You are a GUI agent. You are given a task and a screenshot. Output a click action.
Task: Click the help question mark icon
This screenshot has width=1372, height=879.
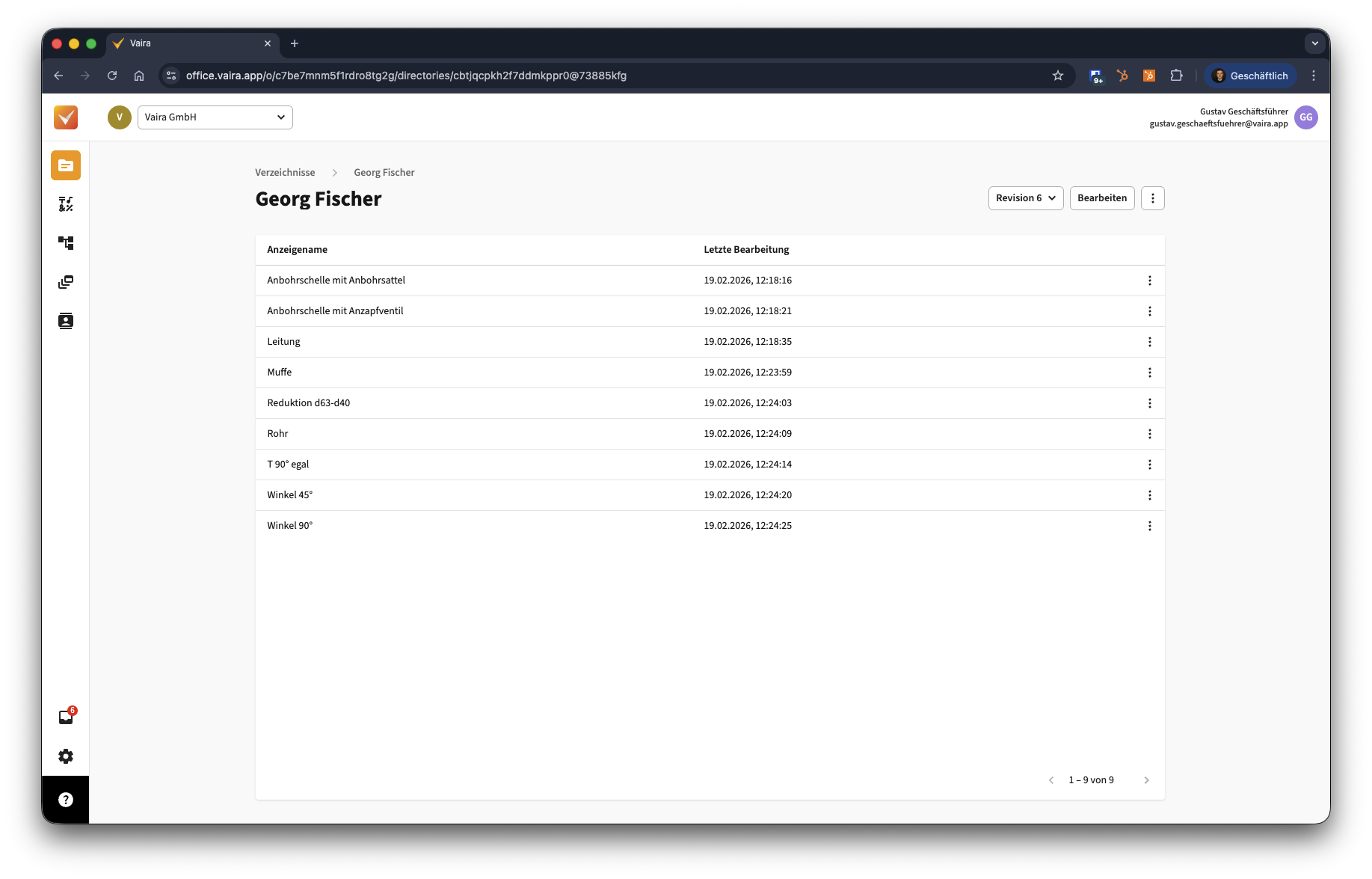(x=66, y=800)
